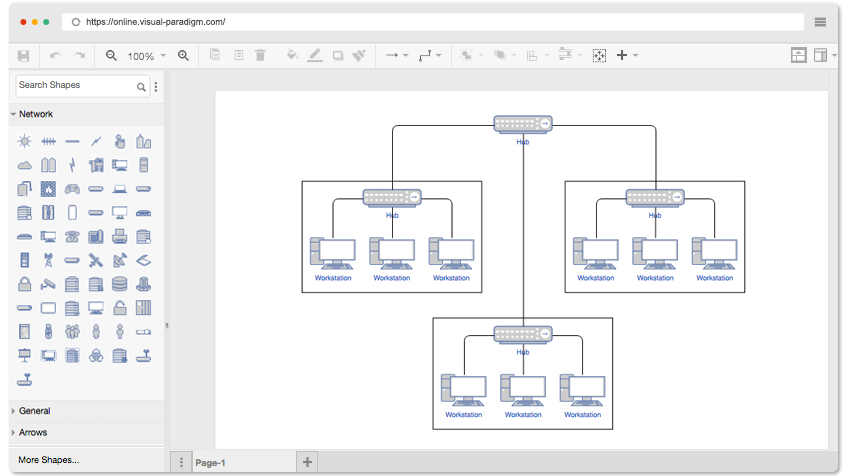
Task: Select the Cloud shape in palette
Action: pyautogui.click(x=24, y=166)
